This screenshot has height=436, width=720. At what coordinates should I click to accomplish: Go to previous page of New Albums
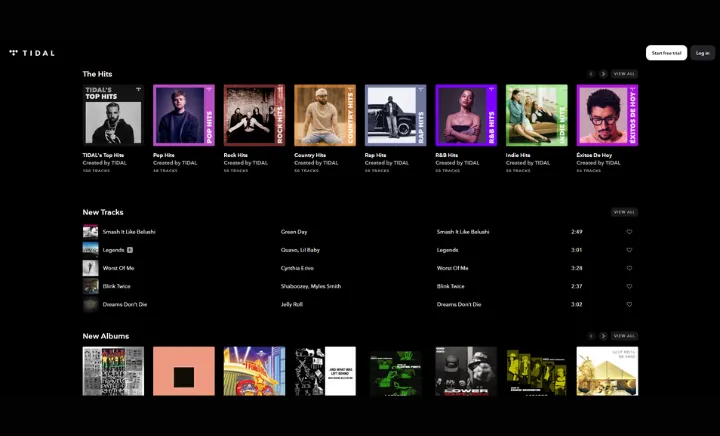tap(591, 336)
